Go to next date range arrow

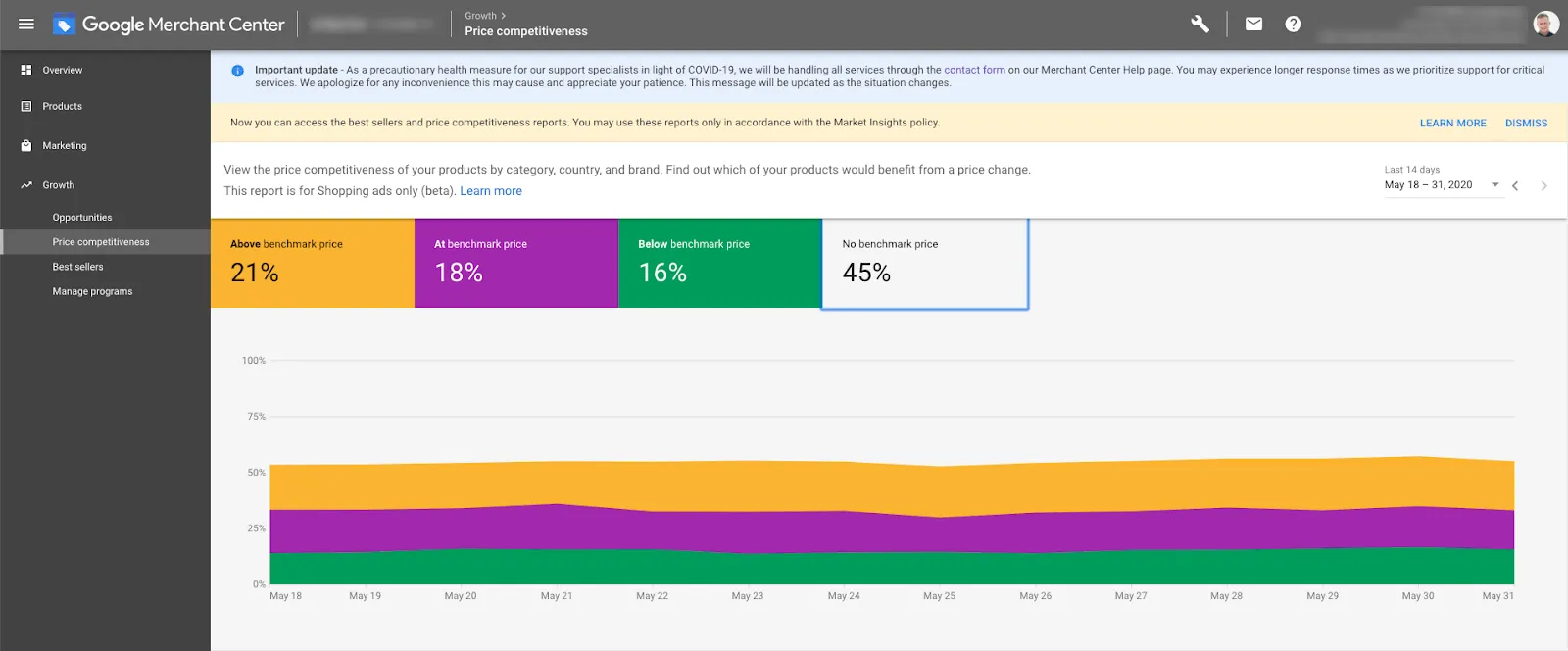pos(1543,185)
